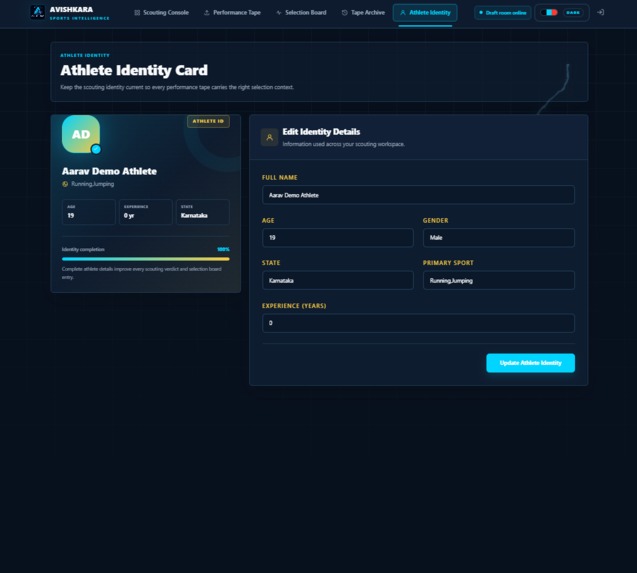This screenshot has width=637, height=573.
Task: Click the identity completion progress bar
Action: [x=145, y=259]
